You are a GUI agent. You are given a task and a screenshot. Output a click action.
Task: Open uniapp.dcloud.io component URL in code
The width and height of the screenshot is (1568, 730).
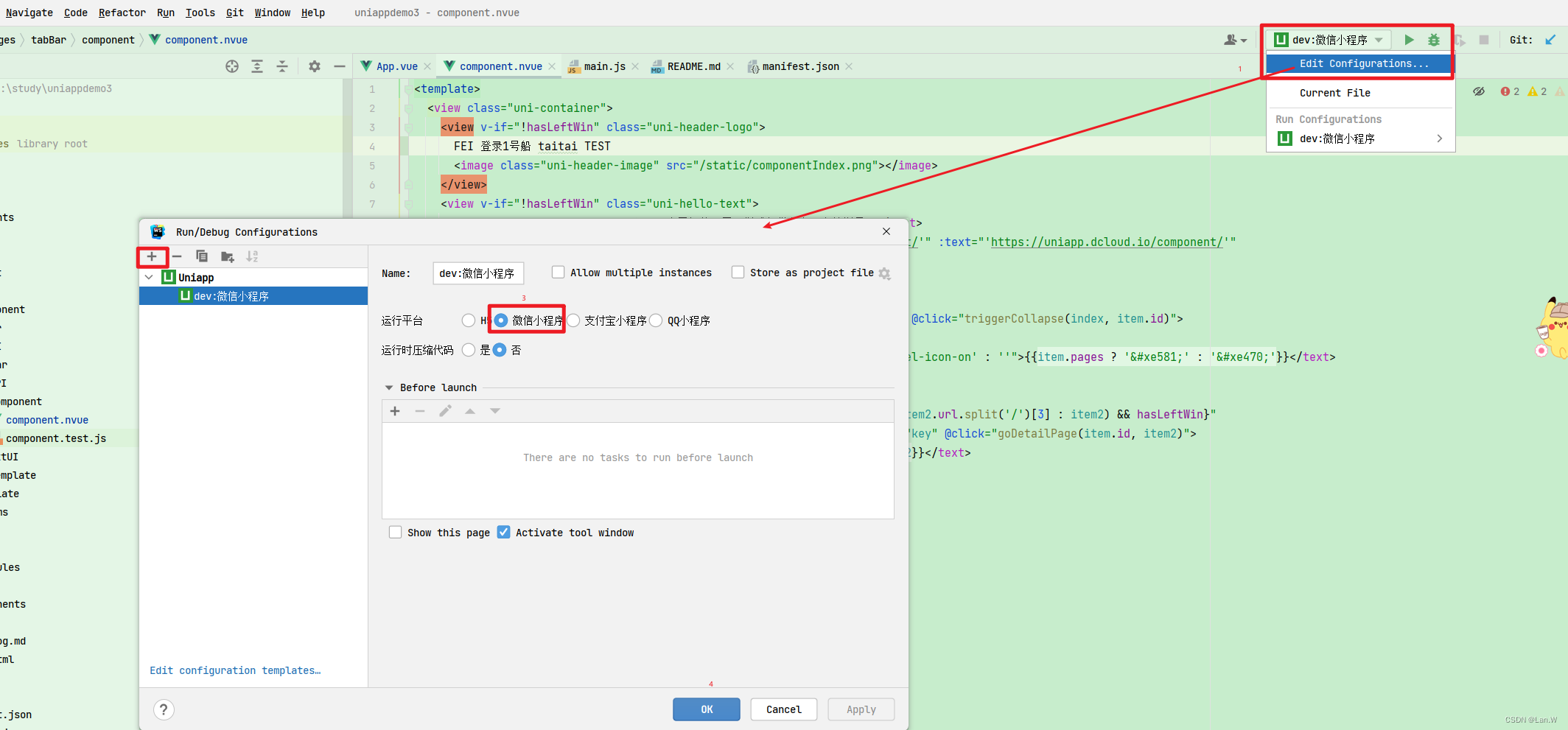pyautogui.click(x=1107, y=242)
